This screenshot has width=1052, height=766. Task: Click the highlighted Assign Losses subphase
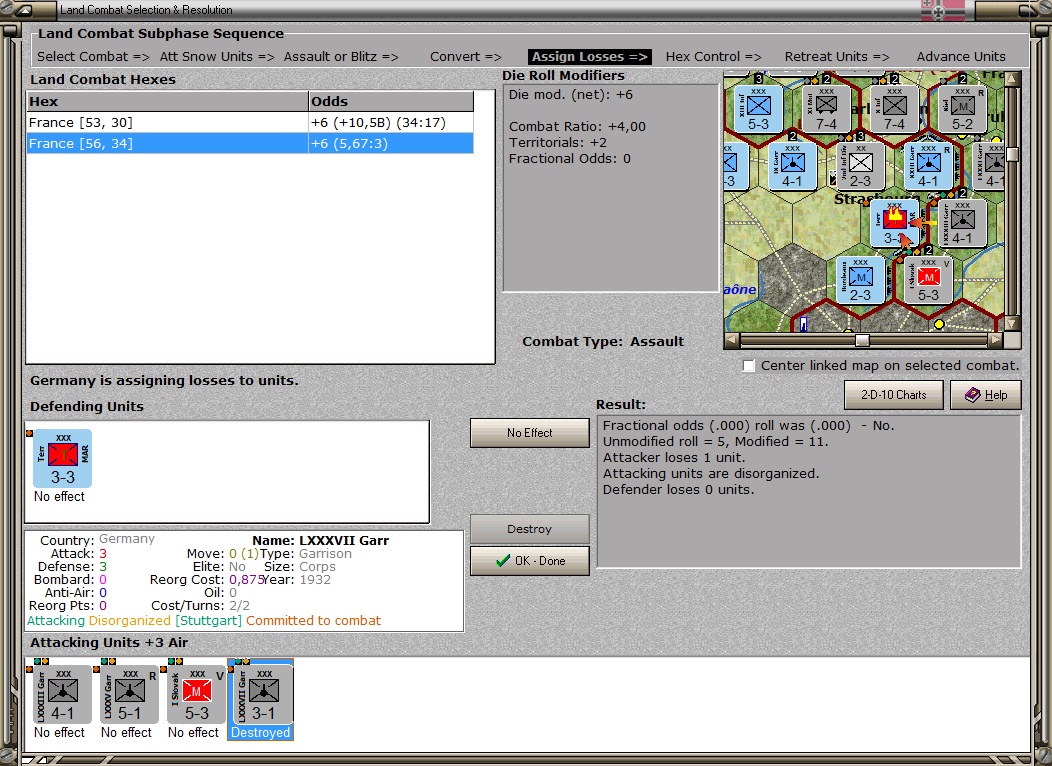590,57
